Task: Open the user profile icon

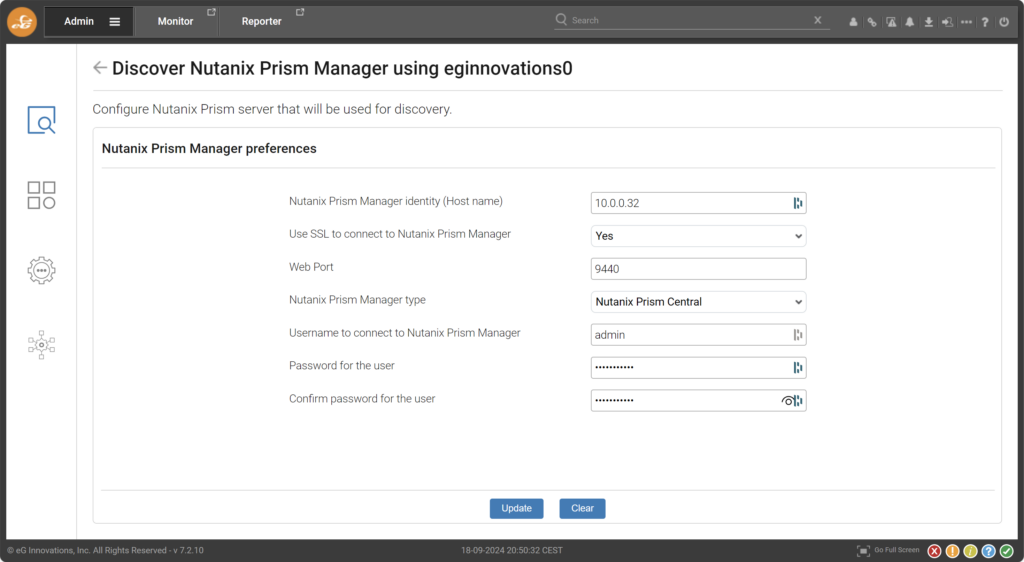Action: pos(853,22)
